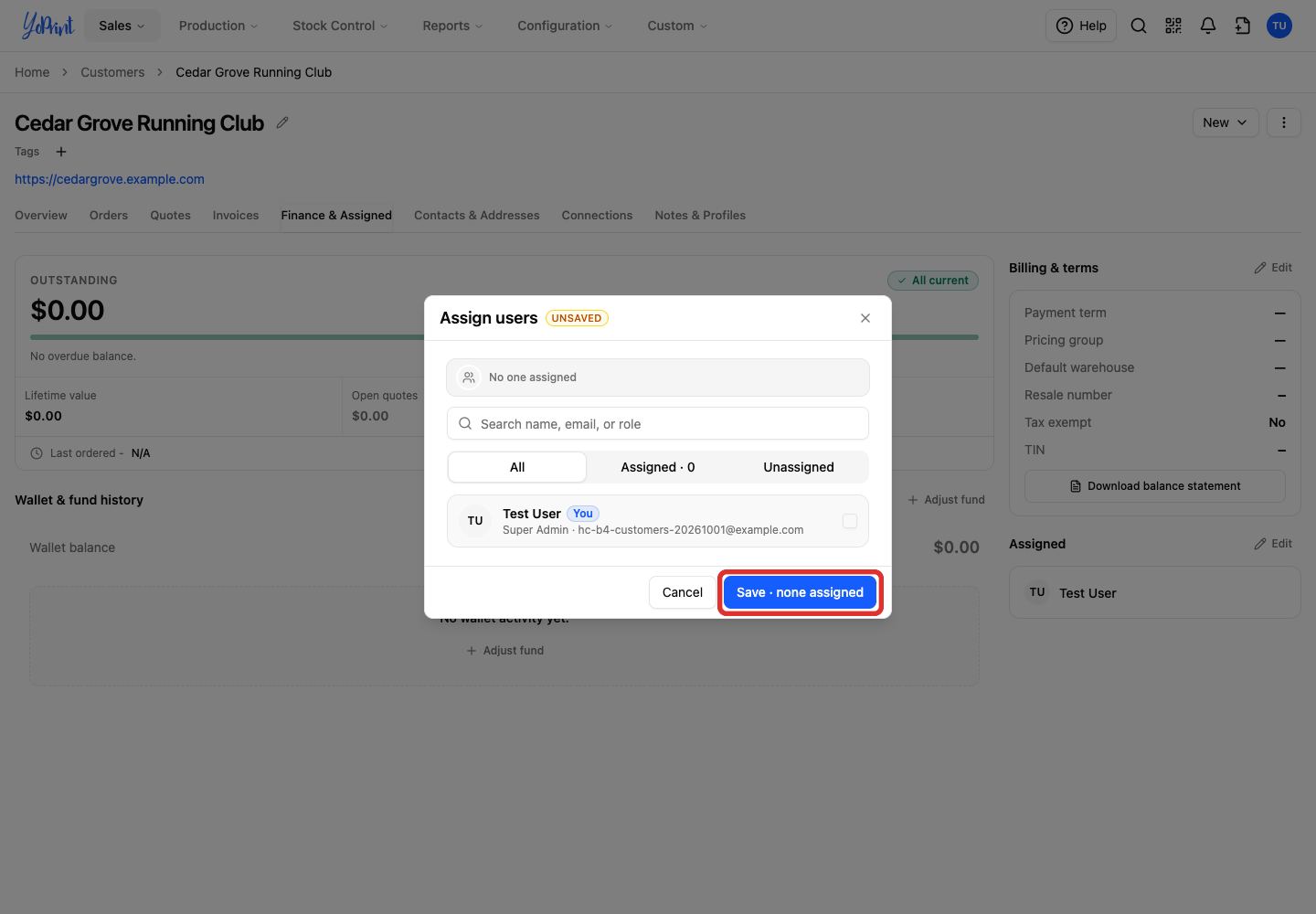
Task: Check the Test User checkbox
Action: click(x=850, y=521)
